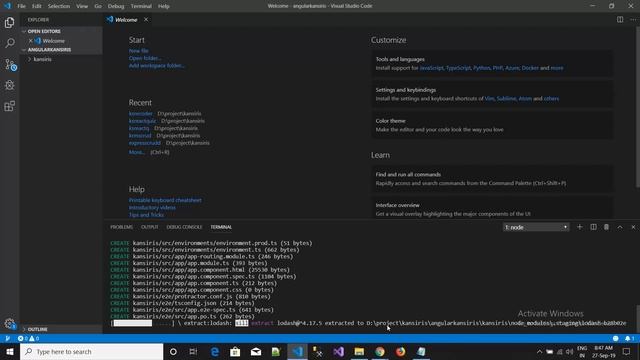Click the editor vertical scrollbar
Viewport: 640px width, 360px height.
click(x=637, y=106)
